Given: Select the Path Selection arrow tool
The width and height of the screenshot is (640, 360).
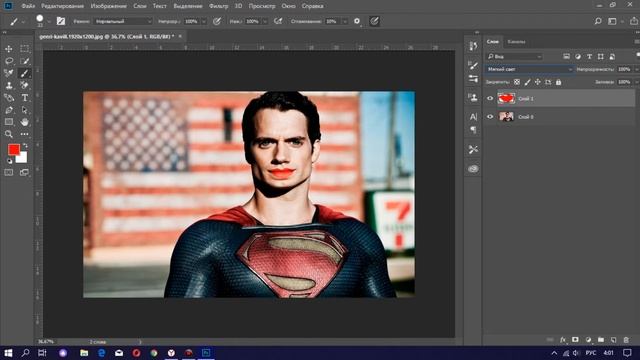Looking at the screenshot, I should (x=24, y=110).
